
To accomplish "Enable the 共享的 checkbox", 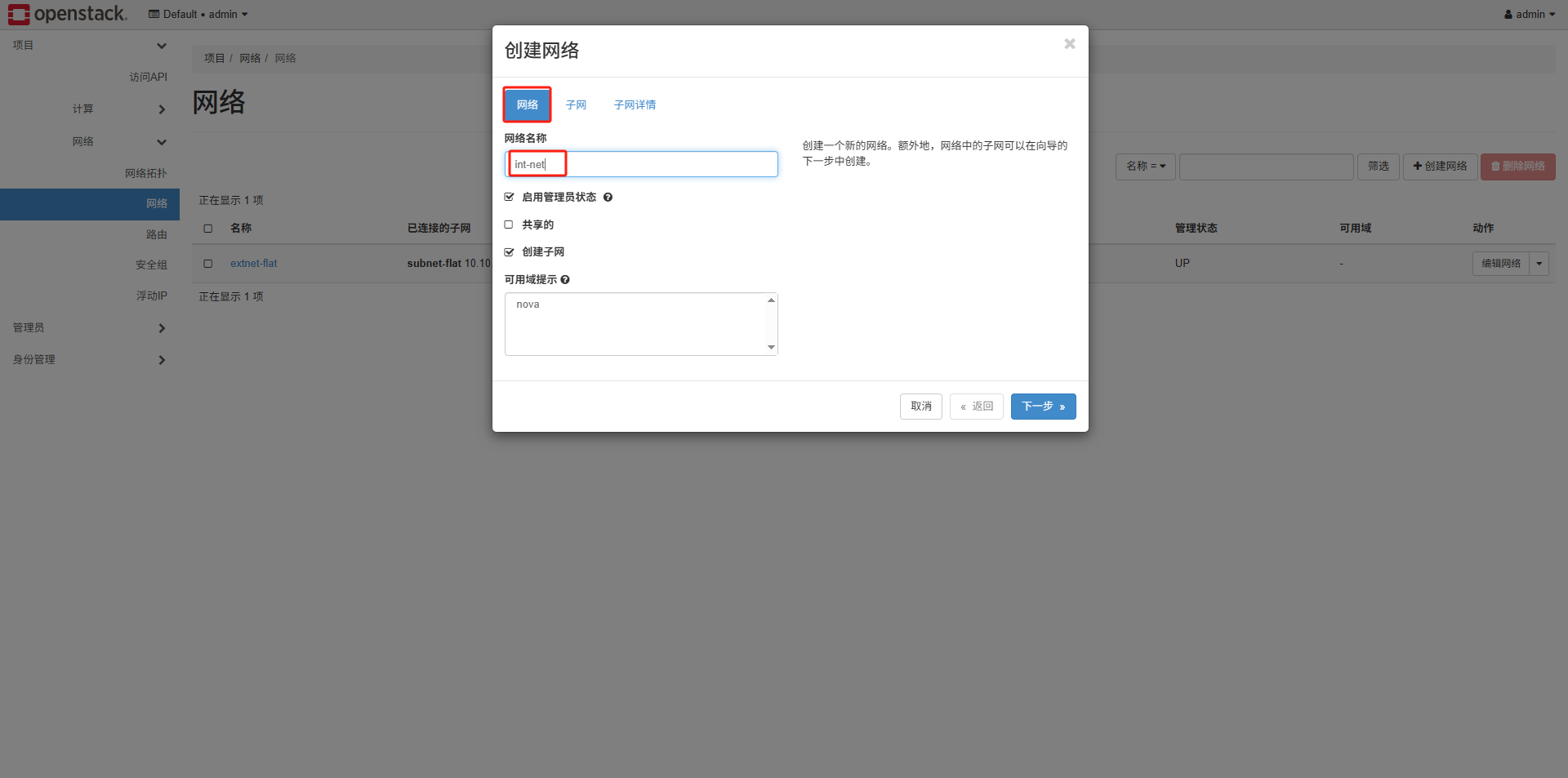I will (x=509, y=225).
